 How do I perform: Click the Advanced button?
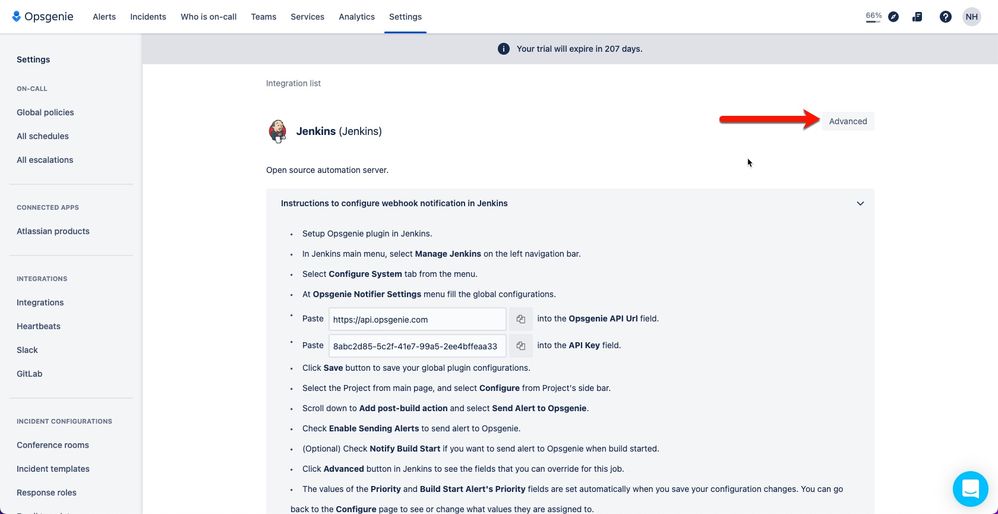click(x=848, y=121)
